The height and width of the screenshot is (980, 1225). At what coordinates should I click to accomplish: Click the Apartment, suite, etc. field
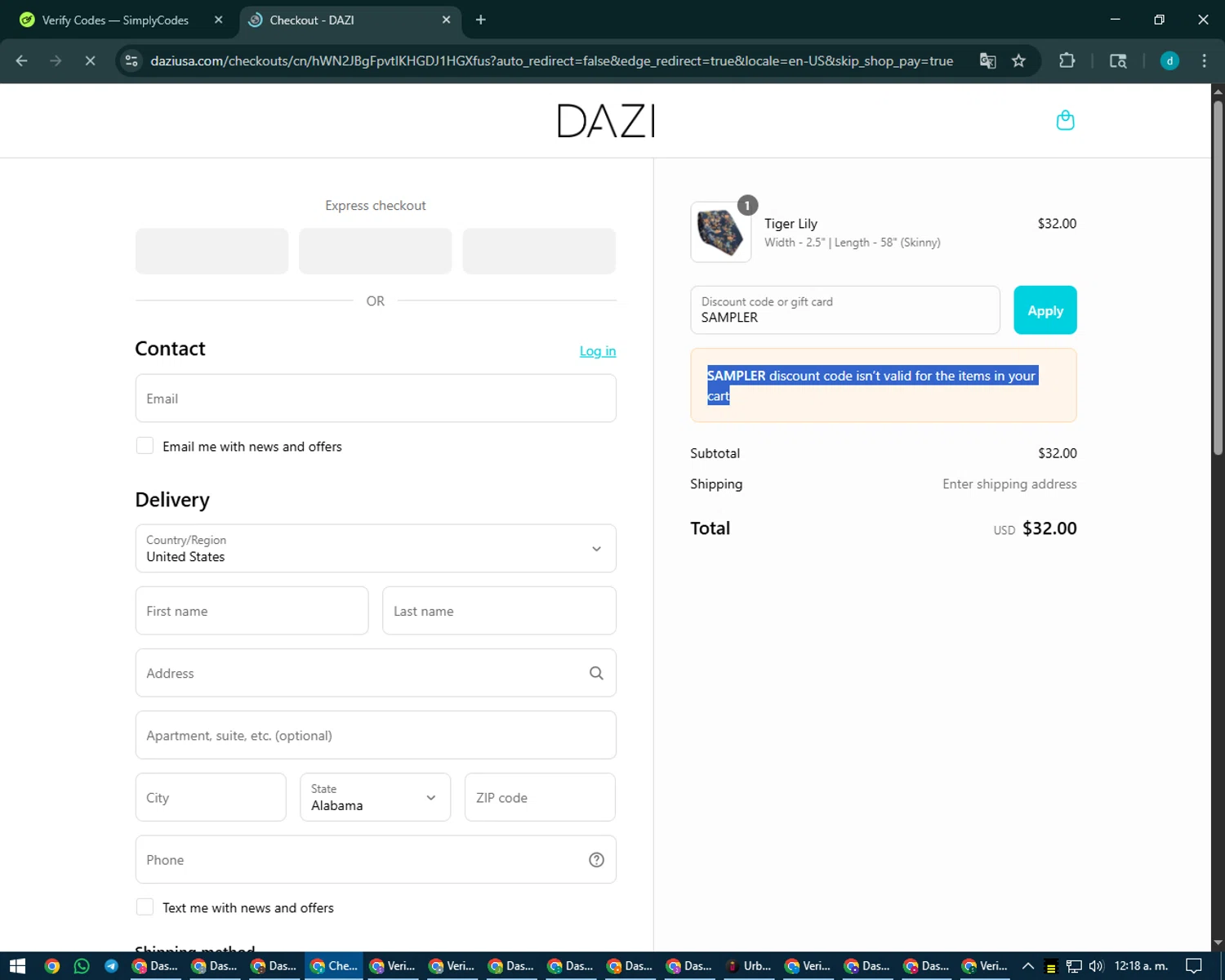(x=376, y=735)
